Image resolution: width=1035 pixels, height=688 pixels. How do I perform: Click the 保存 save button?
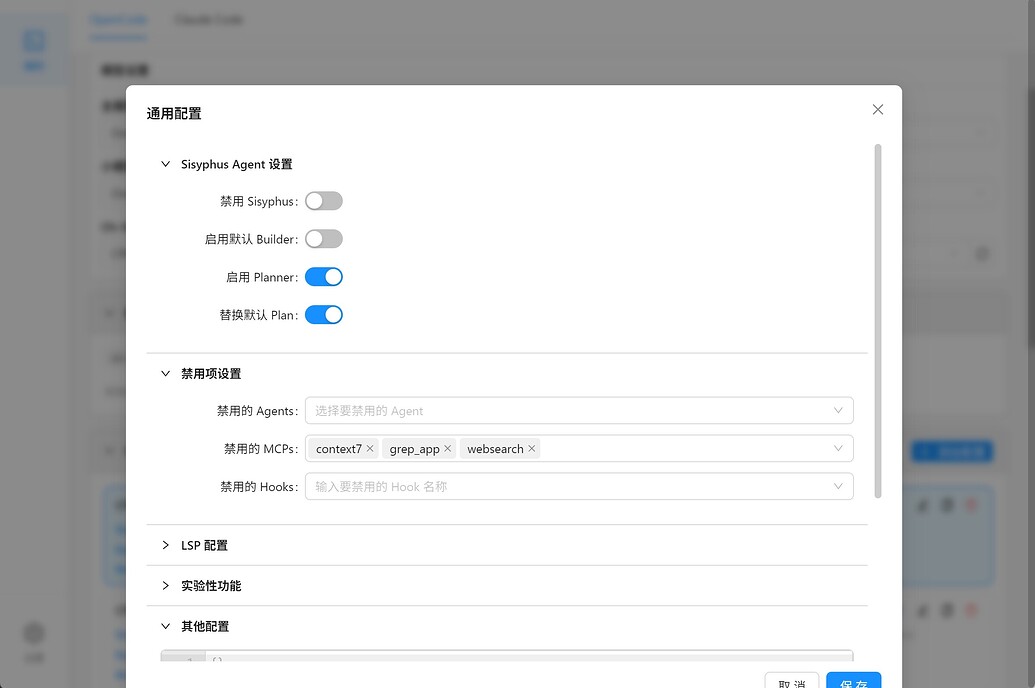point(853,680)
